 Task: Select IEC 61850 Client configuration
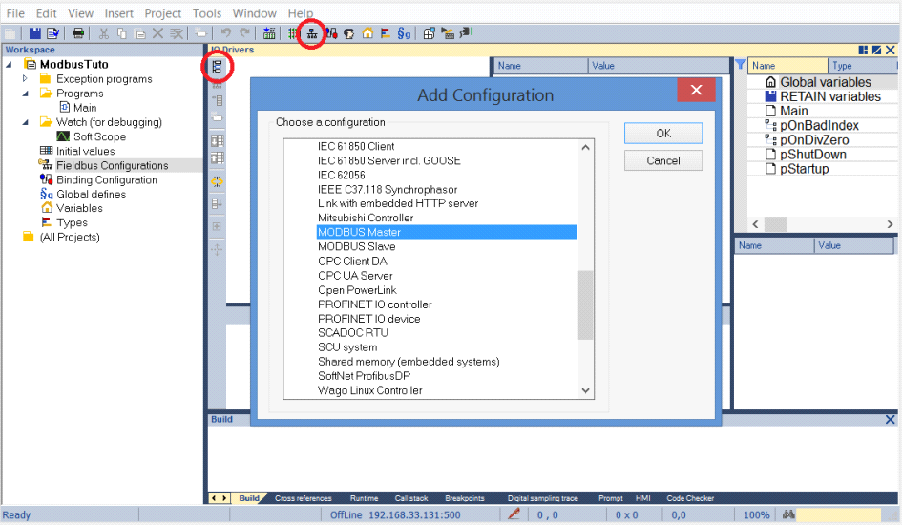coord(356,146)
